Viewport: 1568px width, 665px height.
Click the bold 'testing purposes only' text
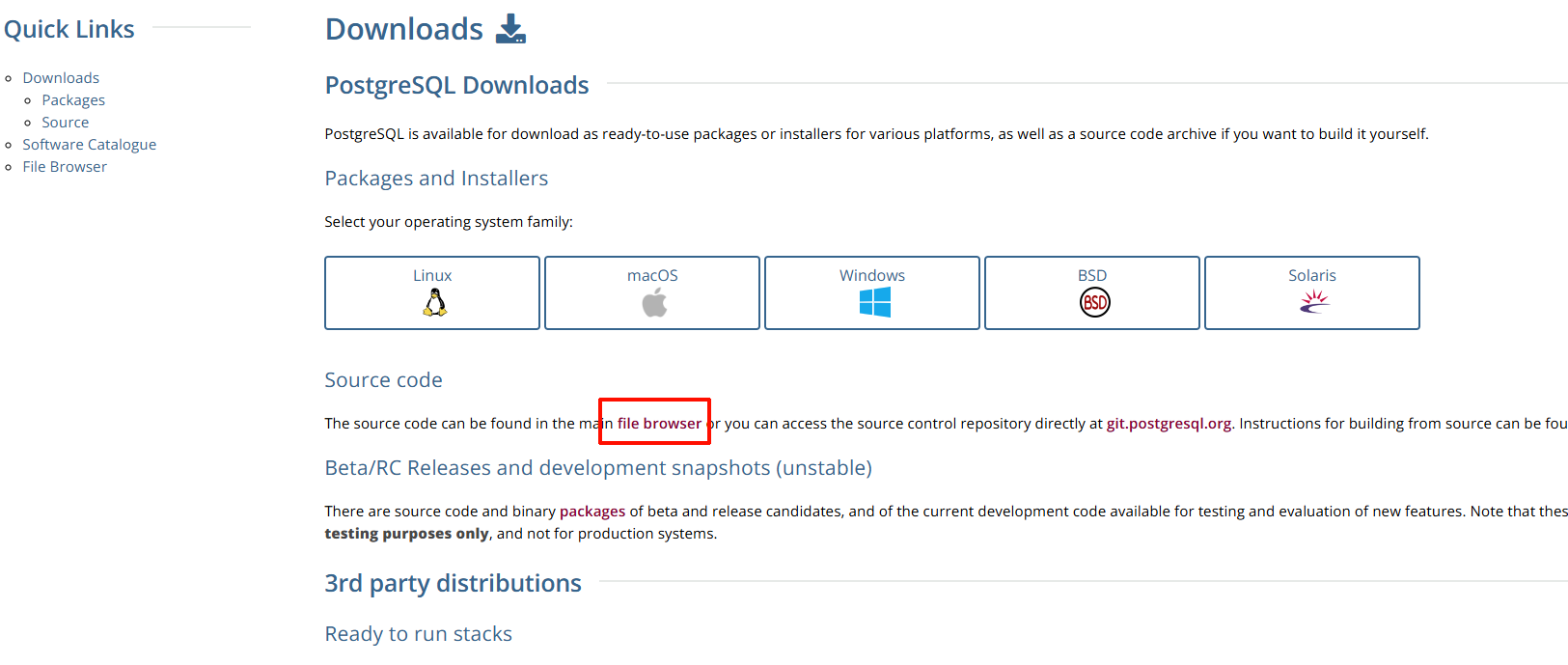tap(407, 533)
